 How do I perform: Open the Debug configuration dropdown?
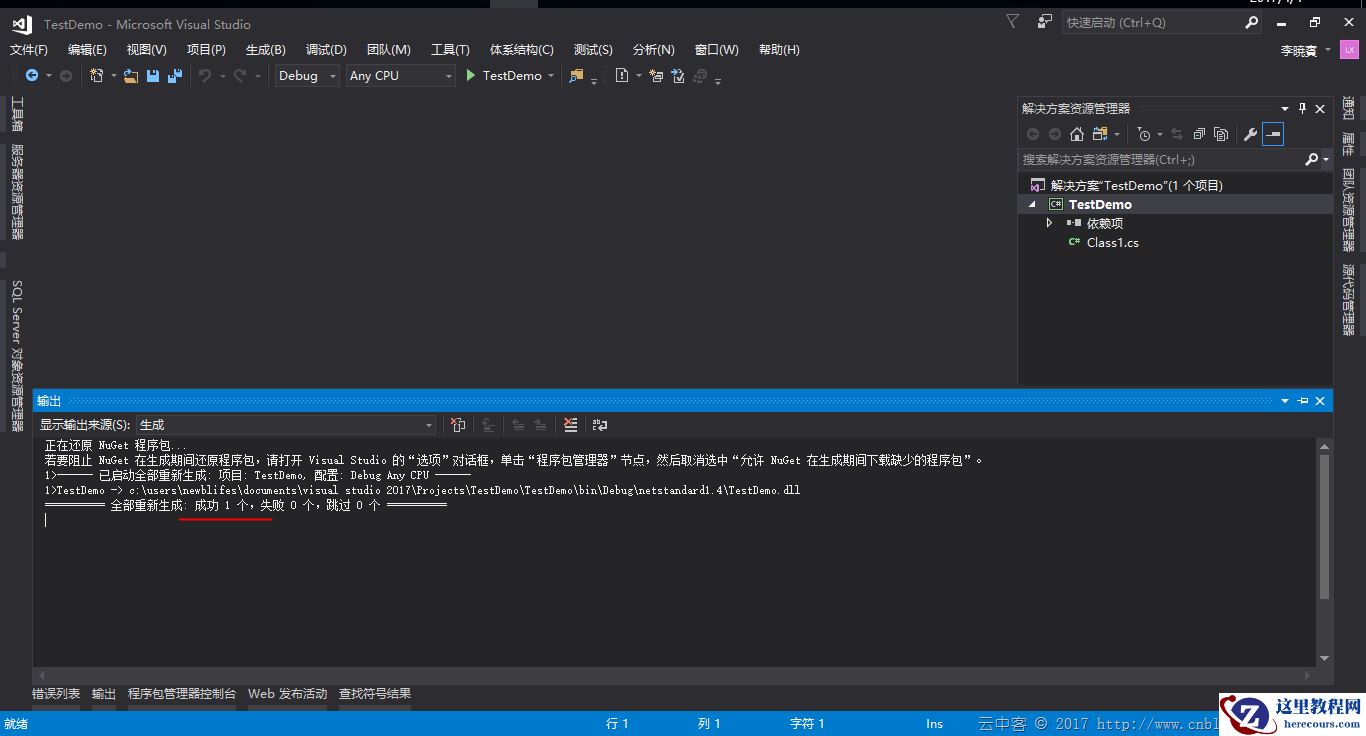tap(307, 76)
